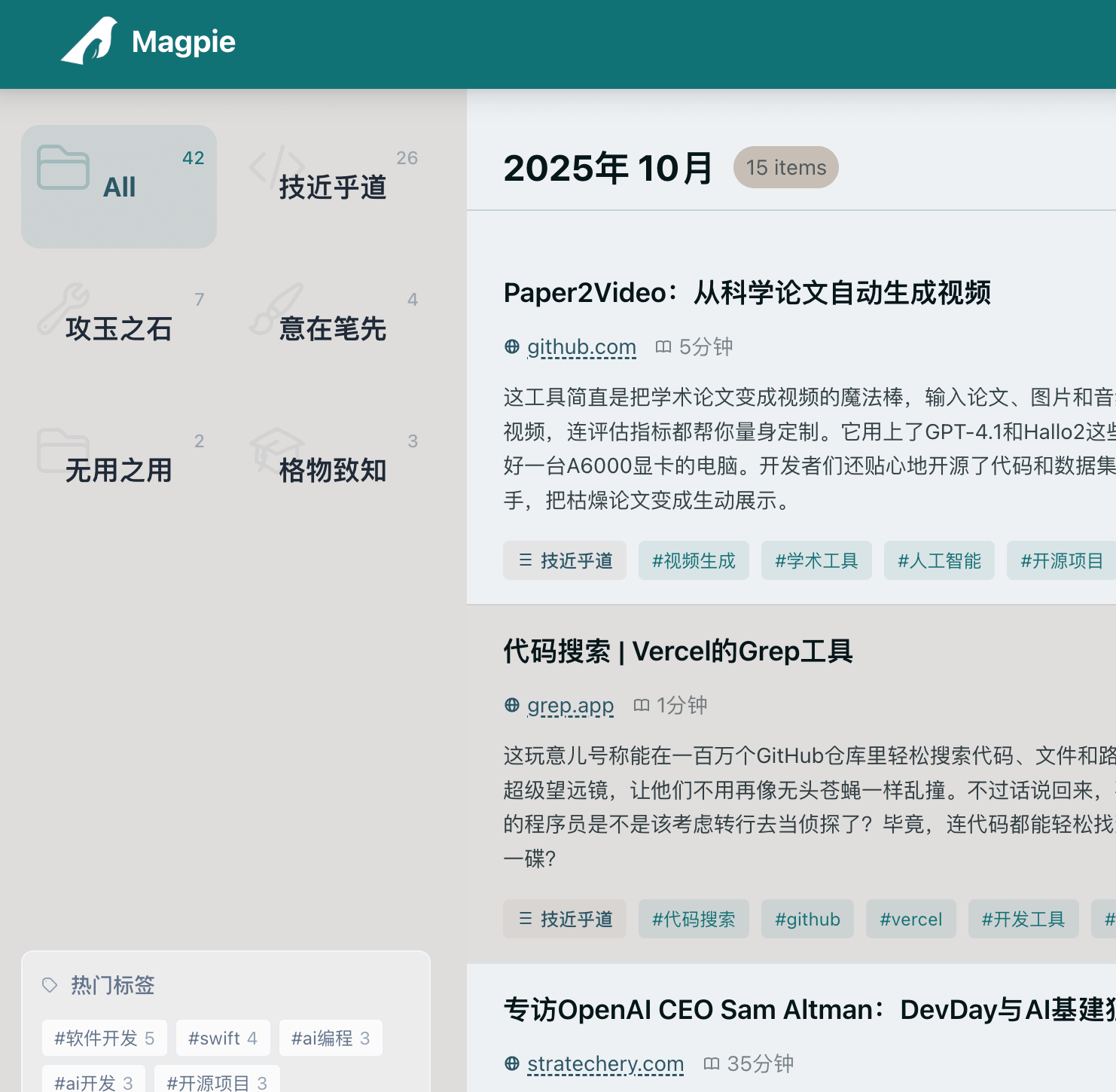Image resolution: width=1116 pixels, height=1092 pixels.
Task: Click the 15 items count badge
Action: pyautogui.click(x=785, y=167)
